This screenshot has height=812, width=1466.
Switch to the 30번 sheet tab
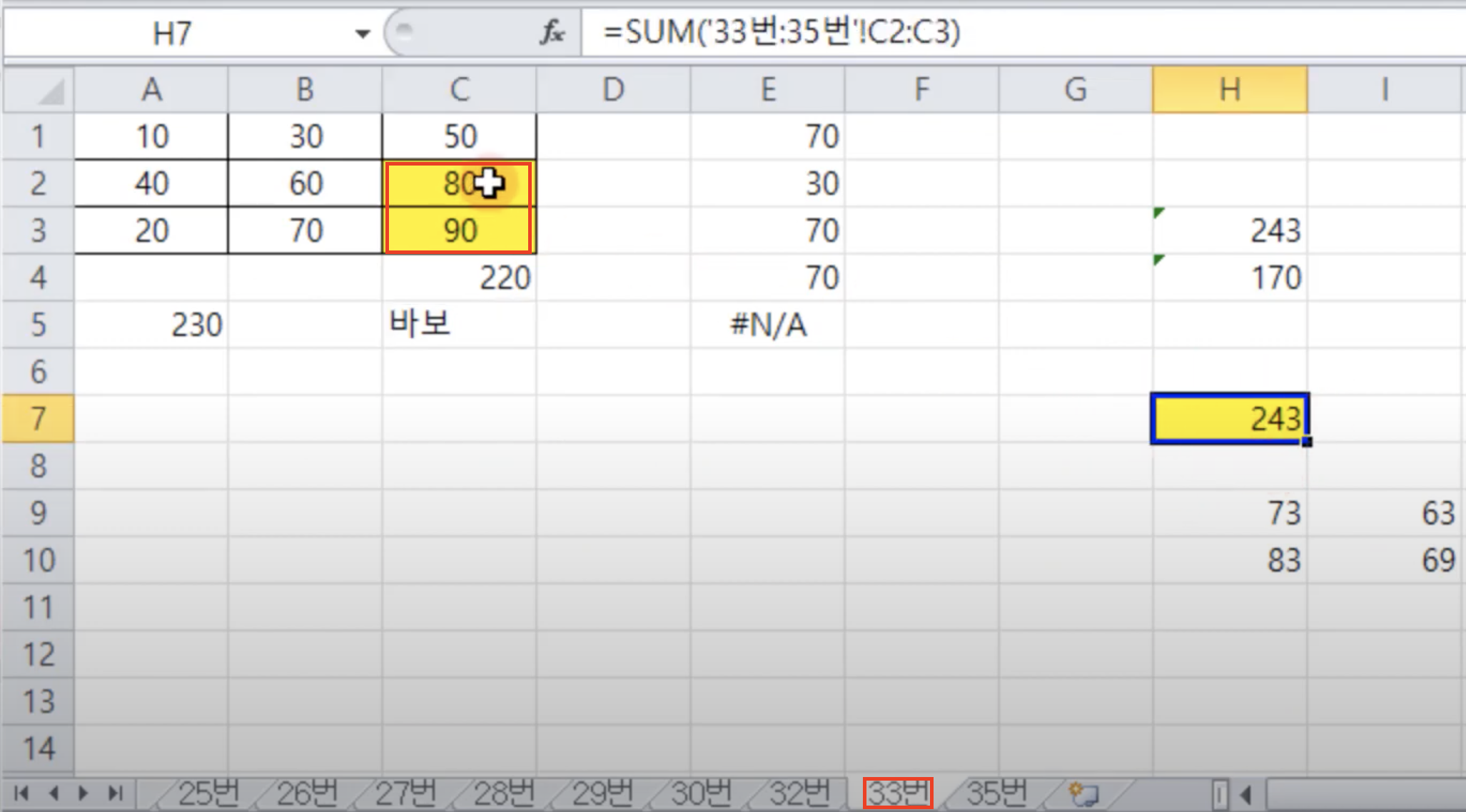(701, 793)
